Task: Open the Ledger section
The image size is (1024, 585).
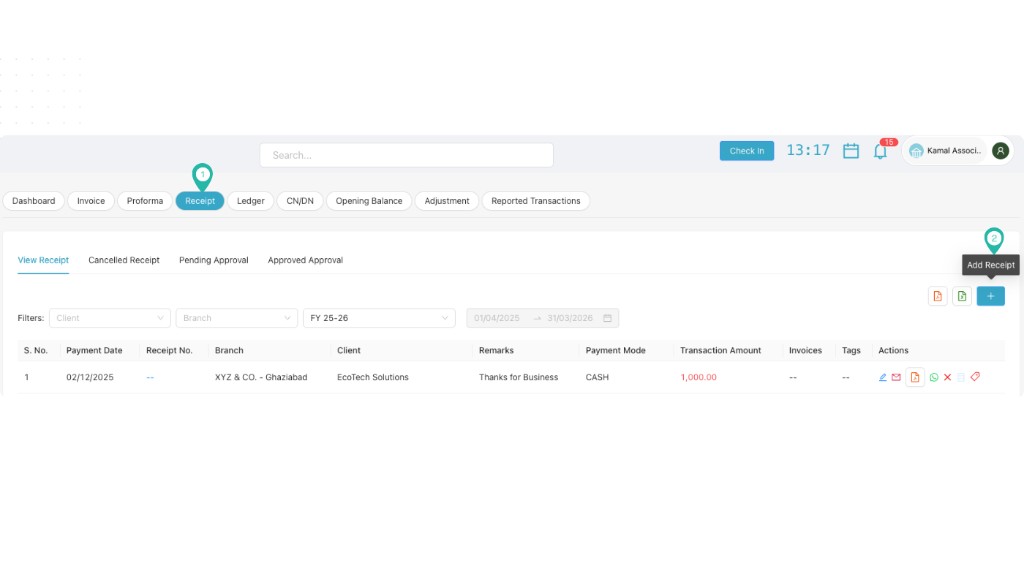Action: pyautogui.click(x=250, y=201)
